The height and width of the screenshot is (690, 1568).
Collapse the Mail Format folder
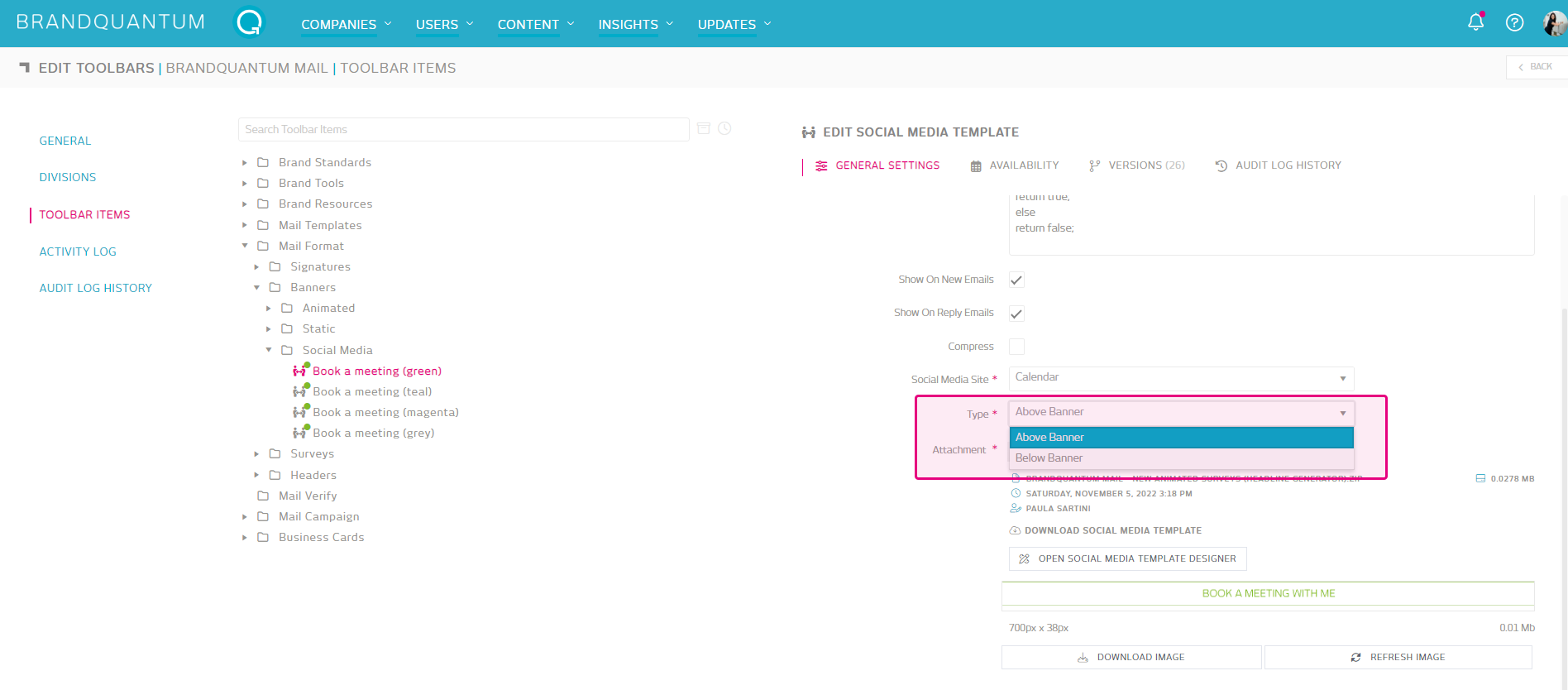coord(245,246)
